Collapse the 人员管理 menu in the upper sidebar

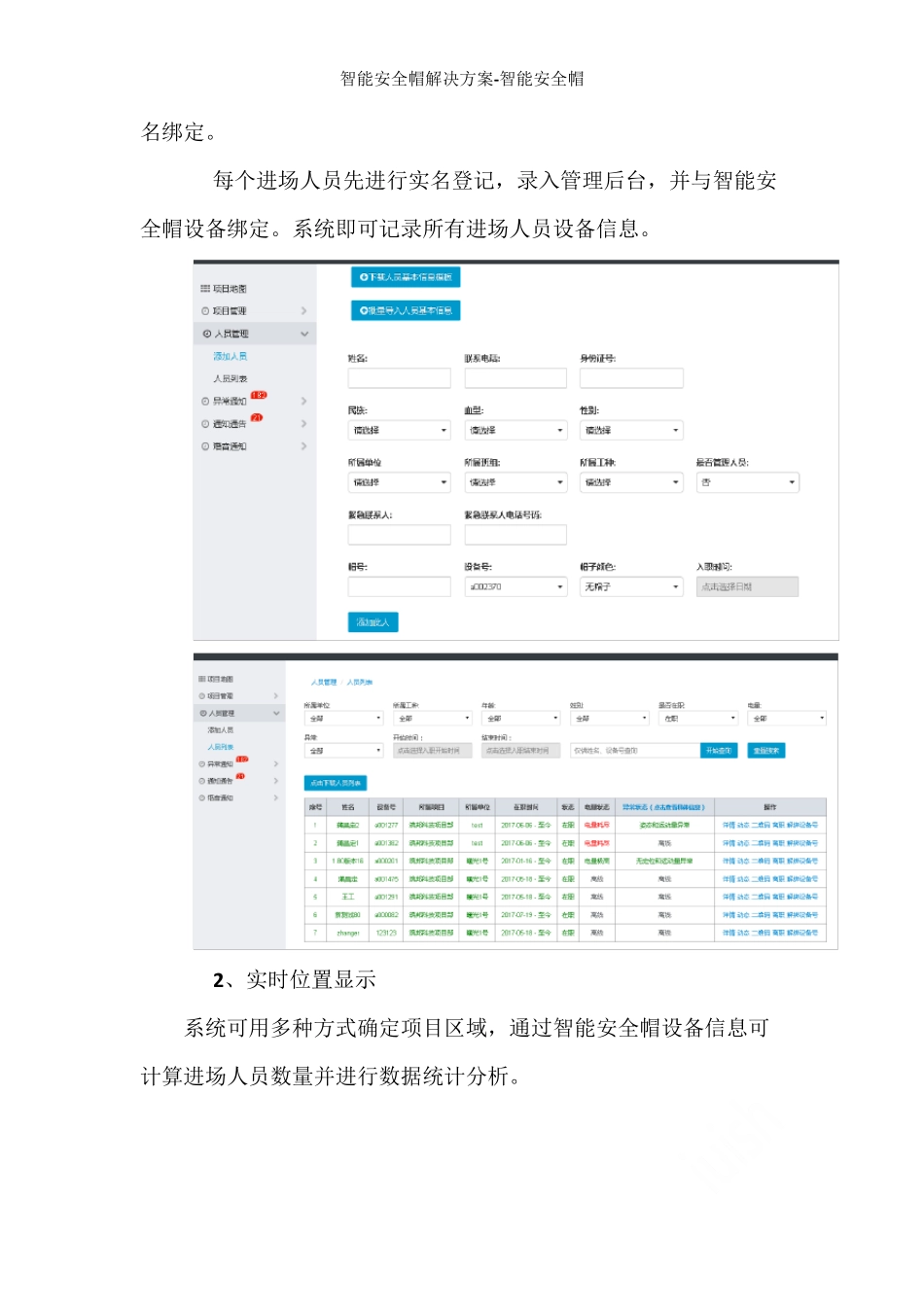(304, 334)
